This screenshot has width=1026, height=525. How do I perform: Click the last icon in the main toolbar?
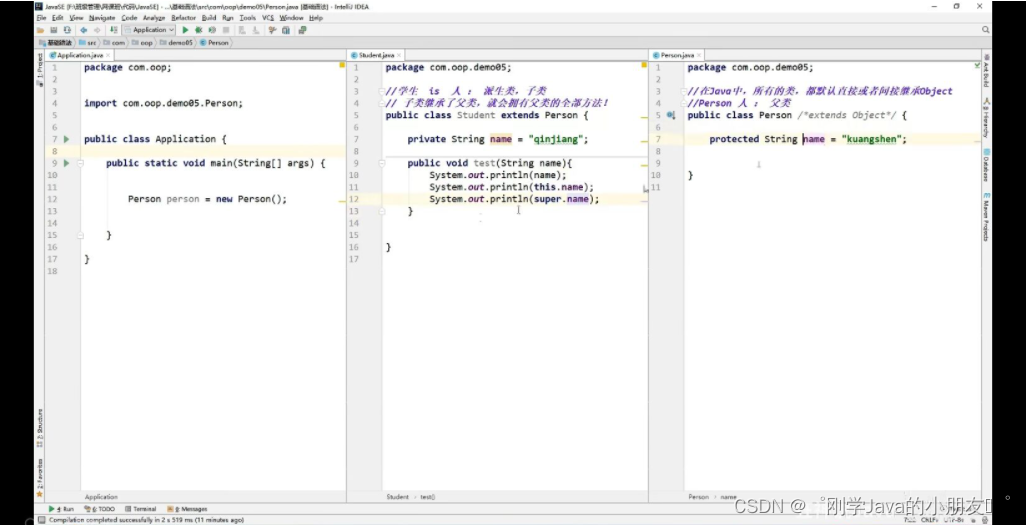(x=302, y=30)
